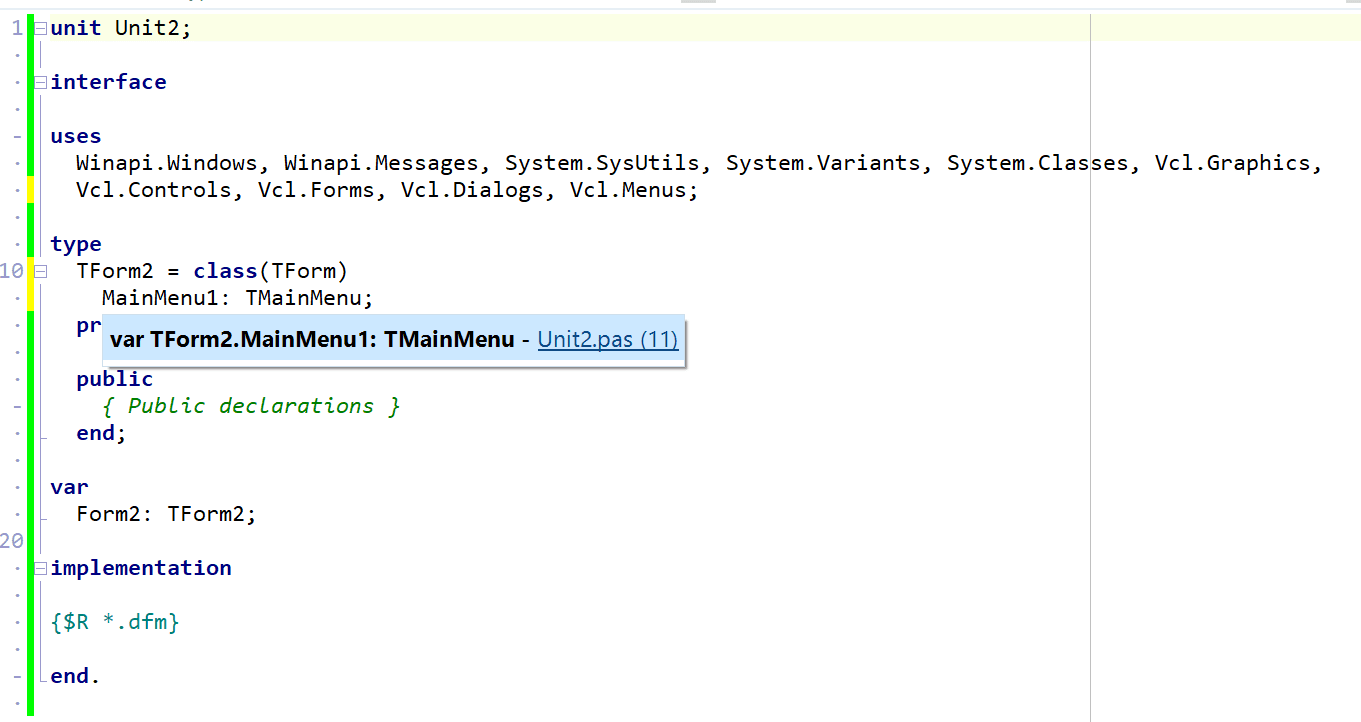Click on Vcl.Menus in the uses list

(x=628, y=190)
